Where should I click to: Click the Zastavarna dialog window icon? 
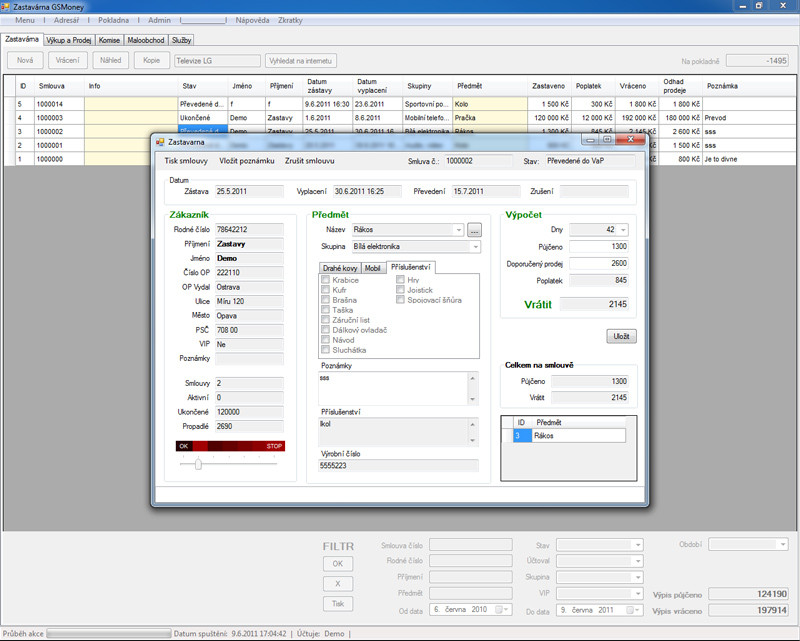160,142
